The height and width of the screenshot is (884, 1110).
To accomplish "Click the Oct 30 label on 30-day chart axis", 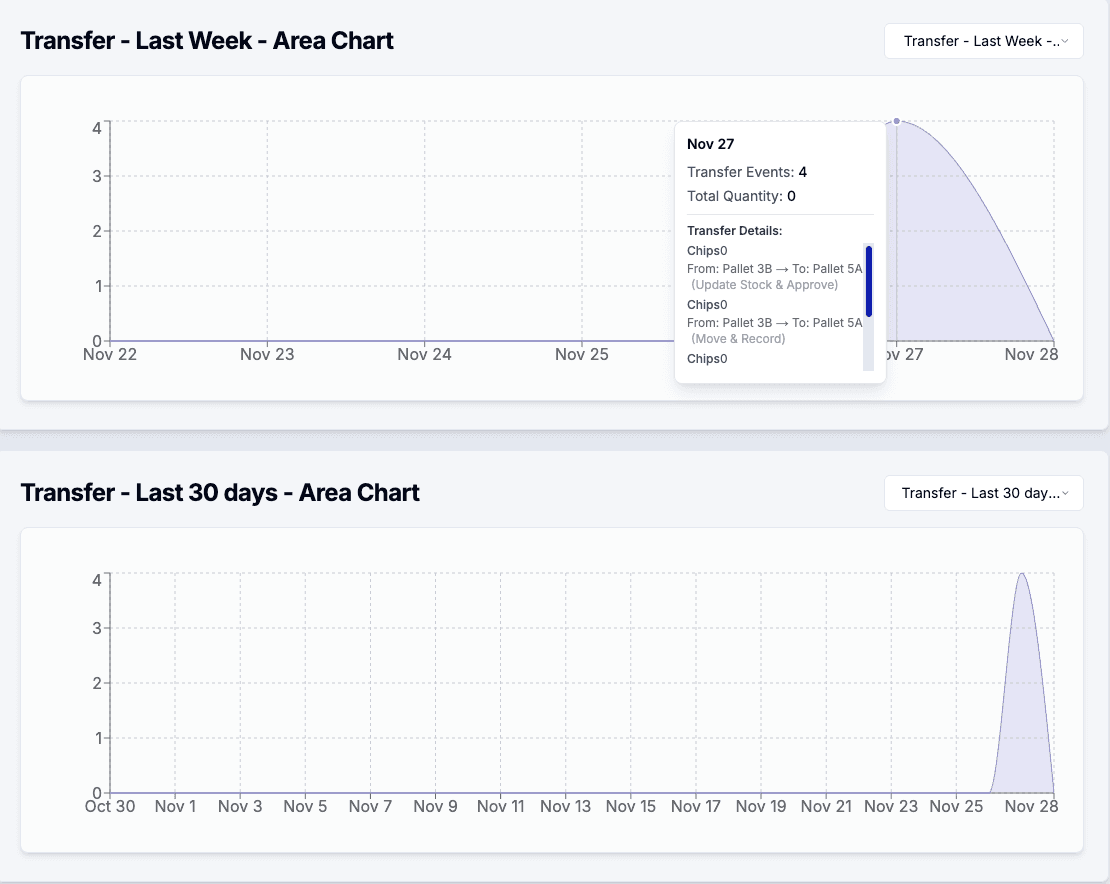I will pos(110,806).
